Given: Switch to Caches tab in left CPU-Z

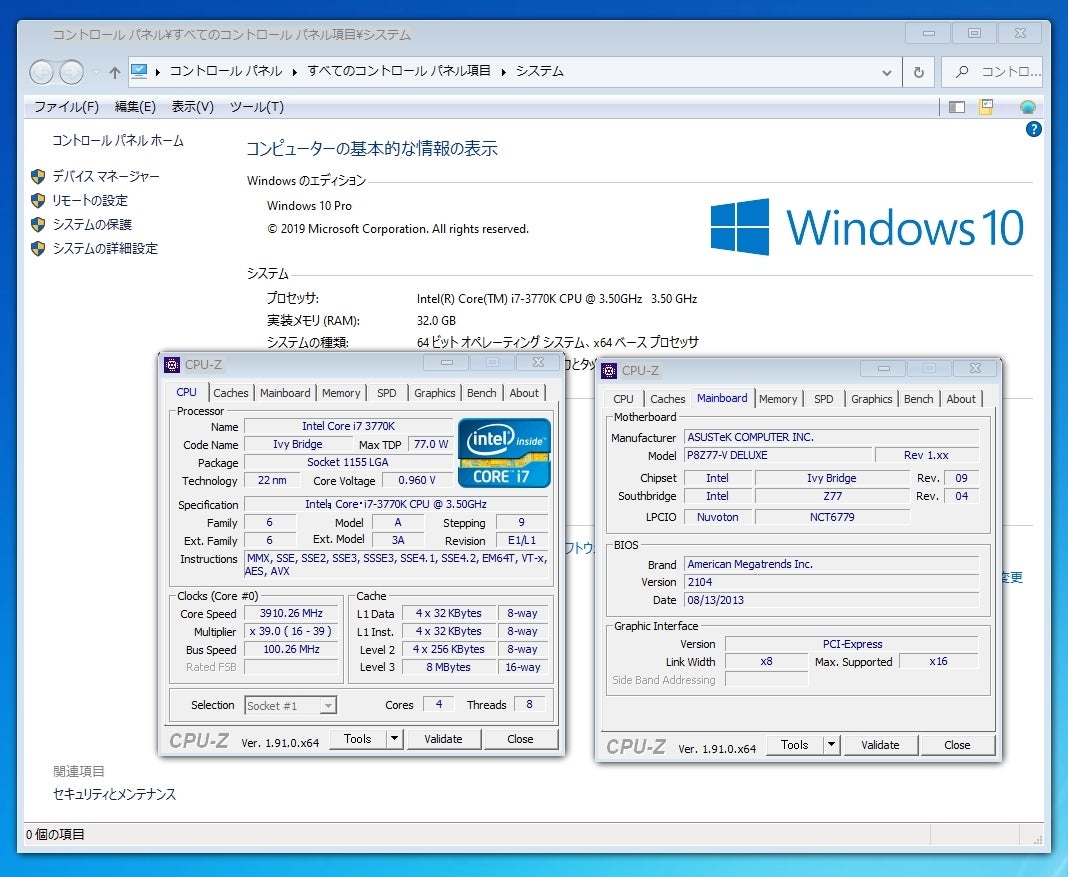Looking at the screenshot, I should pos(231,393).
